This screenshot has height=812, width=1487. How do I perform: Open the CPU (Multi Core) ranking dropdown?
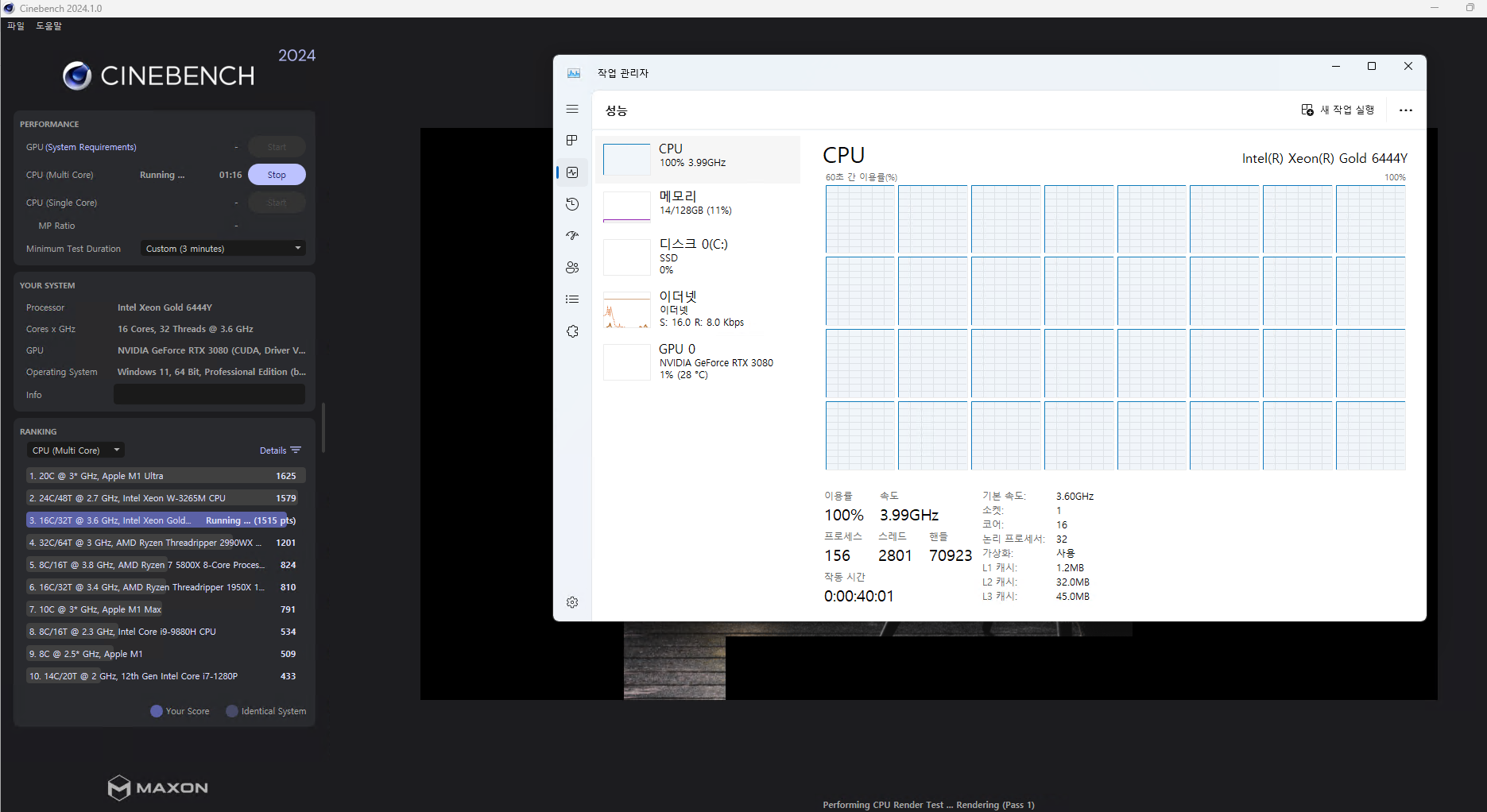(76, 450)
